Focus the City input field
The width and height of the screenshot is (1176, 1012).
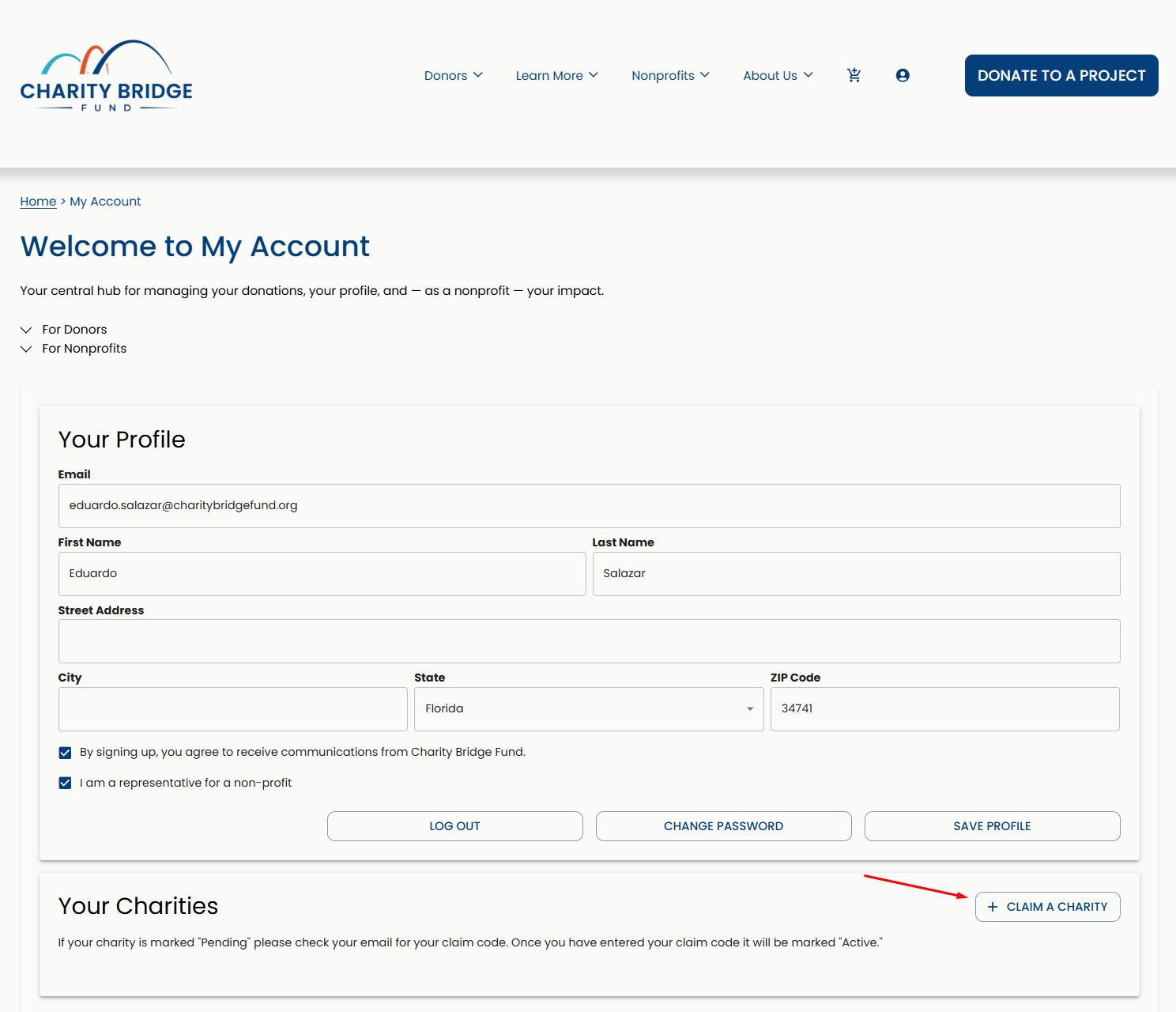click(x=233, y=709)
